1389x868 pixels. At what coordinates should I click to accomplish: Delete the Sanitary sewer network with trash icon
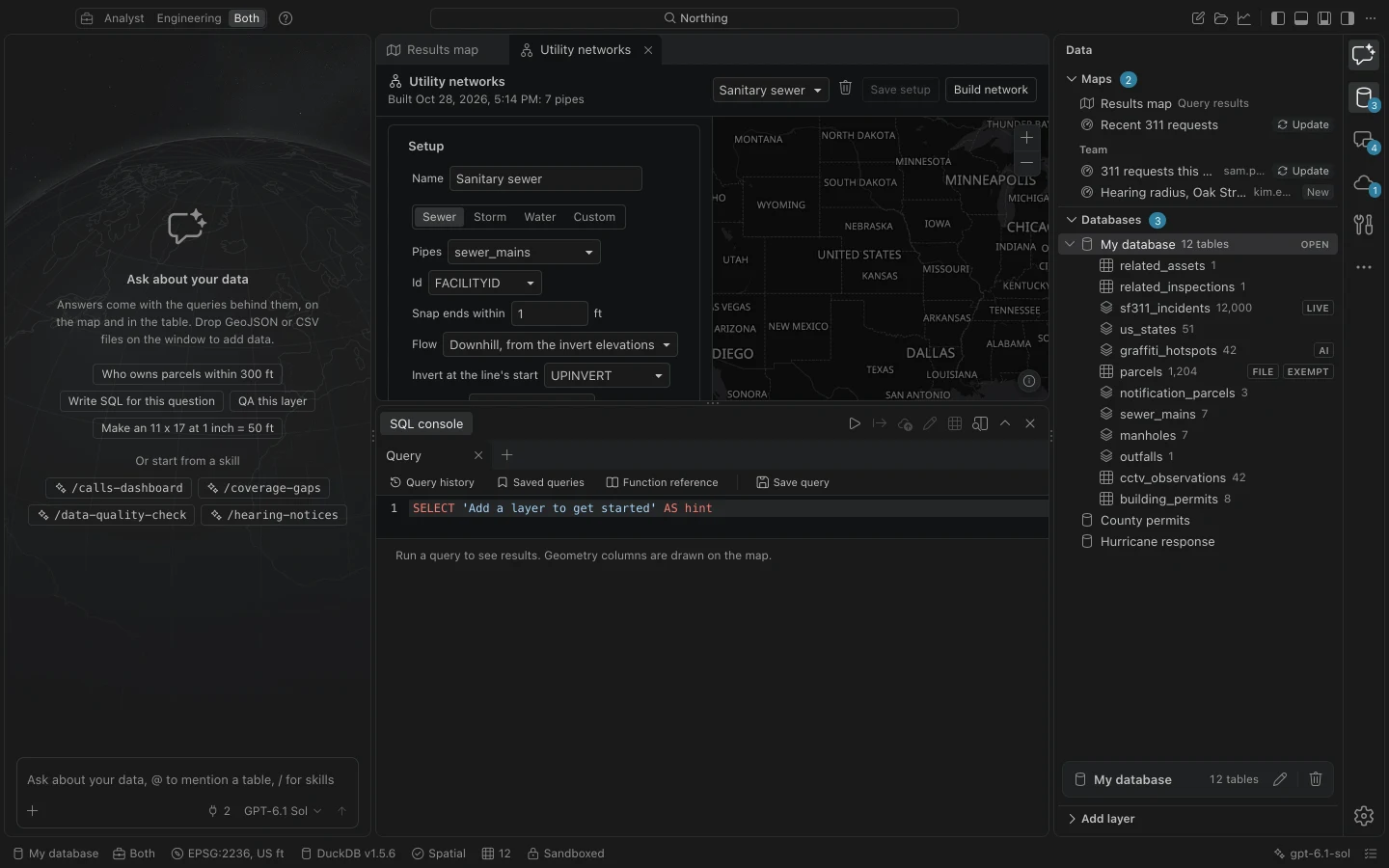pyautogui.click(x=845, y=88)
